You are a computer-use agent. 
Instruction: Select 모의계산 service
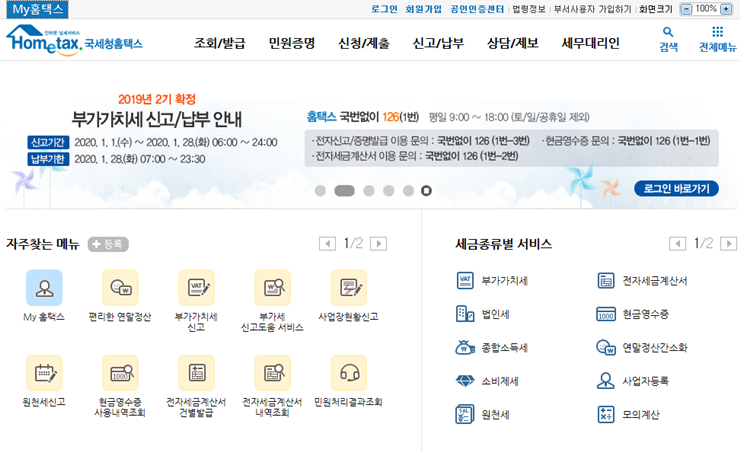pyautogui.click(x=628, y=415)
